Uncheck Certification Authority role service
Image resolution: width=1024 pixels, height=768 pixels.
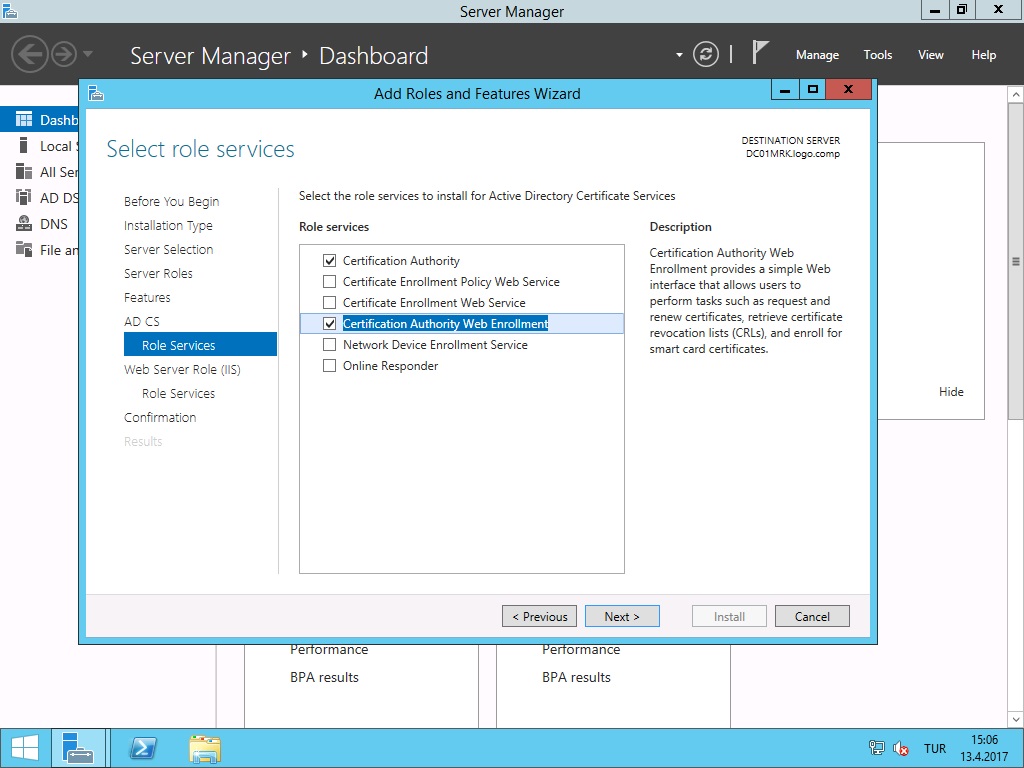330,260
